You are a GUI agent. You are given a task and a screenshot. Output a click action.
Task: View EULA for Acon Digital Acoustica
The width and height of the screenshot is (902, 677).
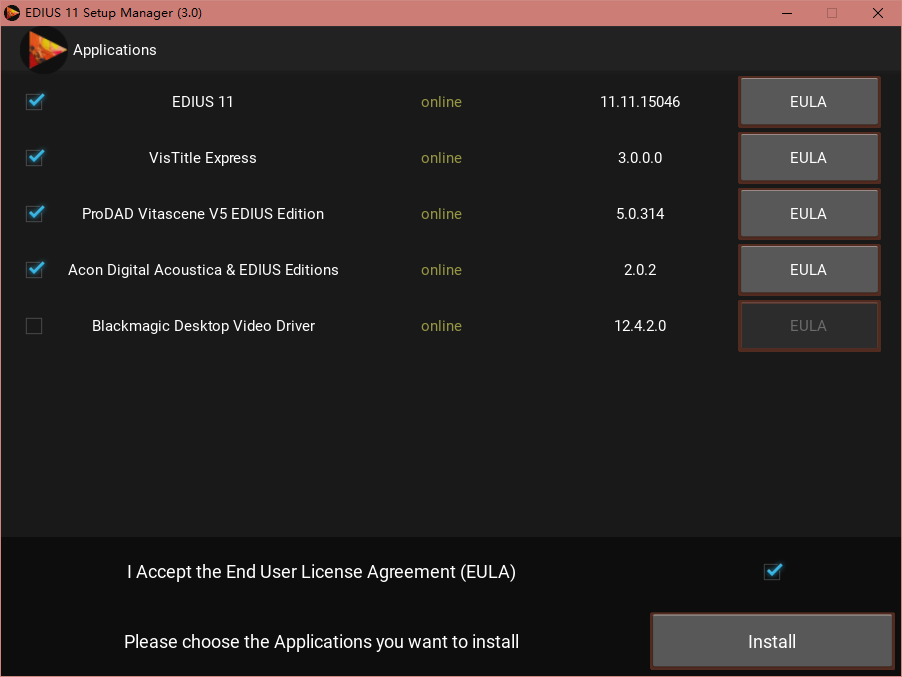coord(809,269)
